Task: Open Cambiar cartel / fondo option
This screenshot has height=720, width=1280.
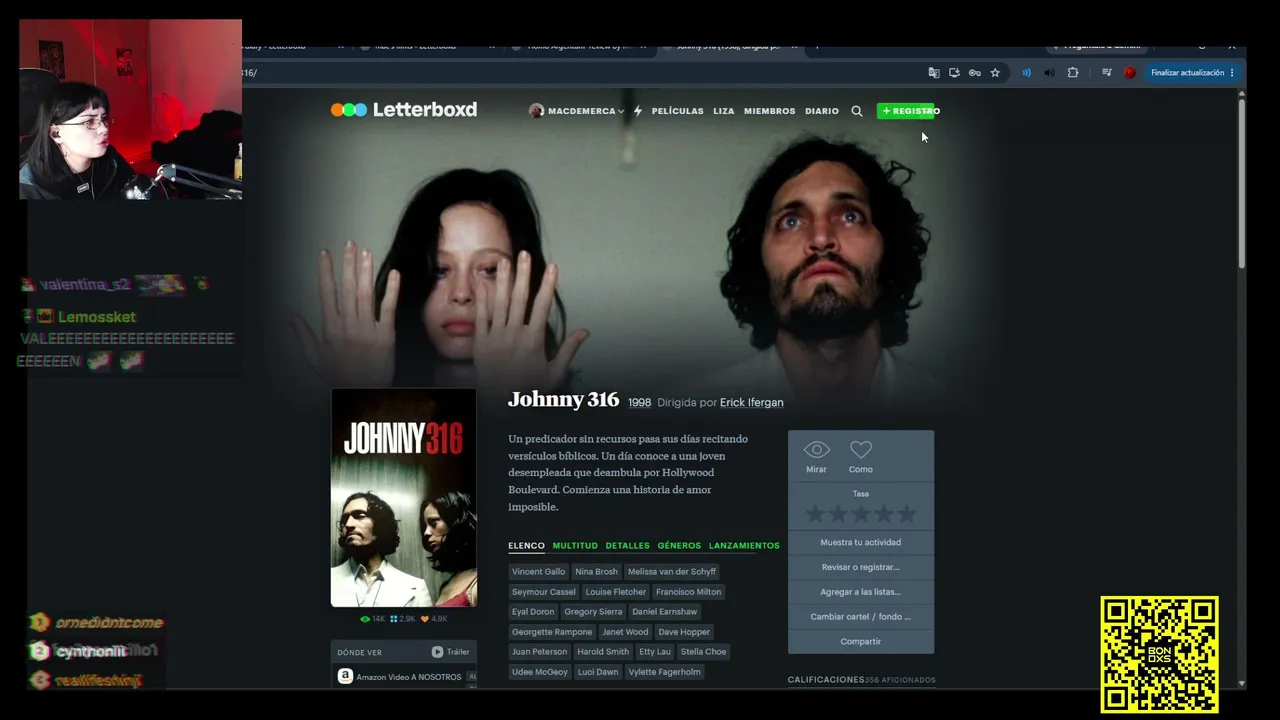Action: click(x=861, y=617)
